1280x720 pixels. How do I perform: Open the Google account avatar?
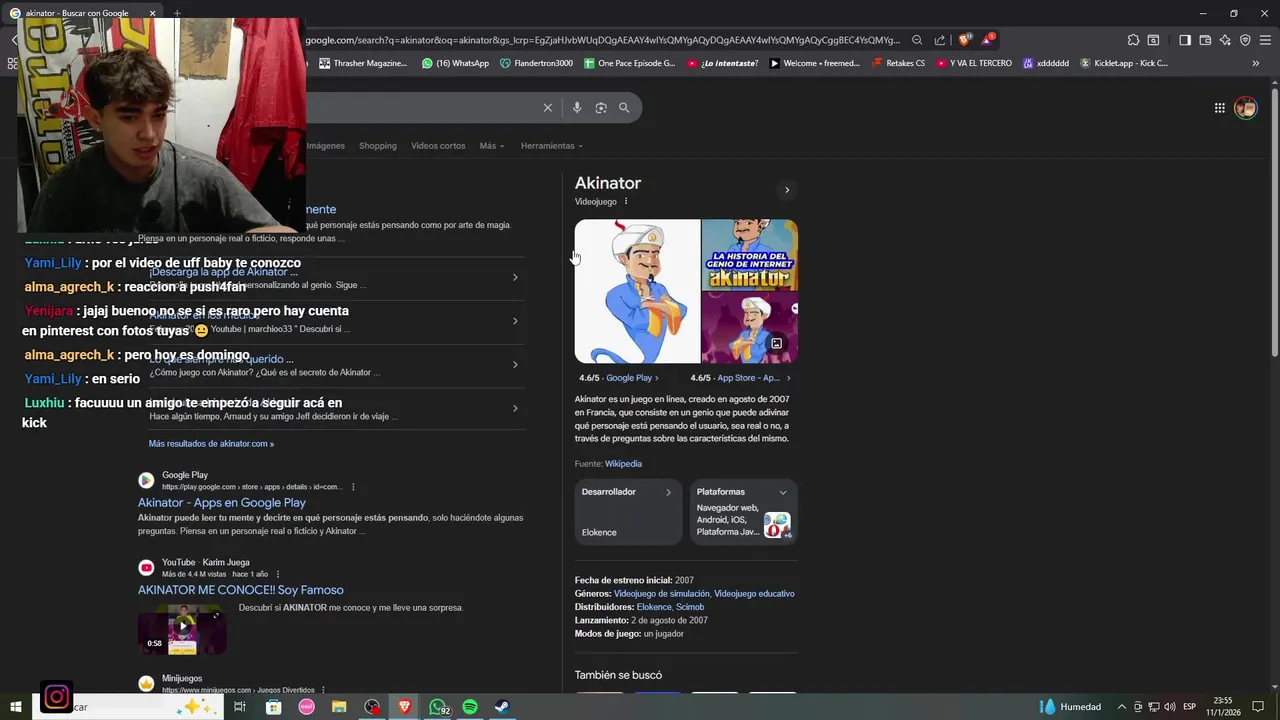pos(1245,108)
